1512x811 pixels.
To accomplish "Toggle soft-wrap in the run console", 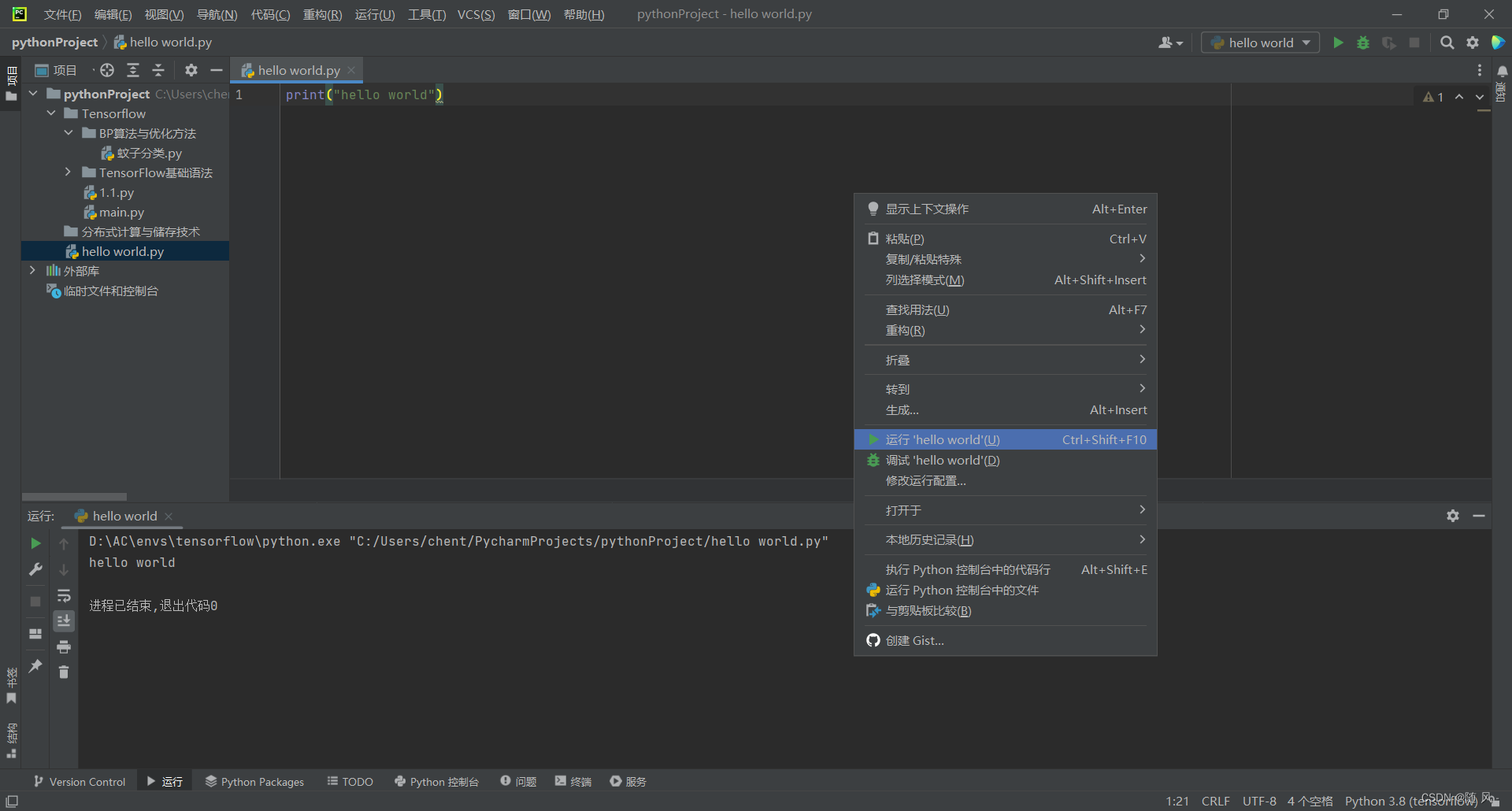I will pyautogui.click(x=64, y=595).
